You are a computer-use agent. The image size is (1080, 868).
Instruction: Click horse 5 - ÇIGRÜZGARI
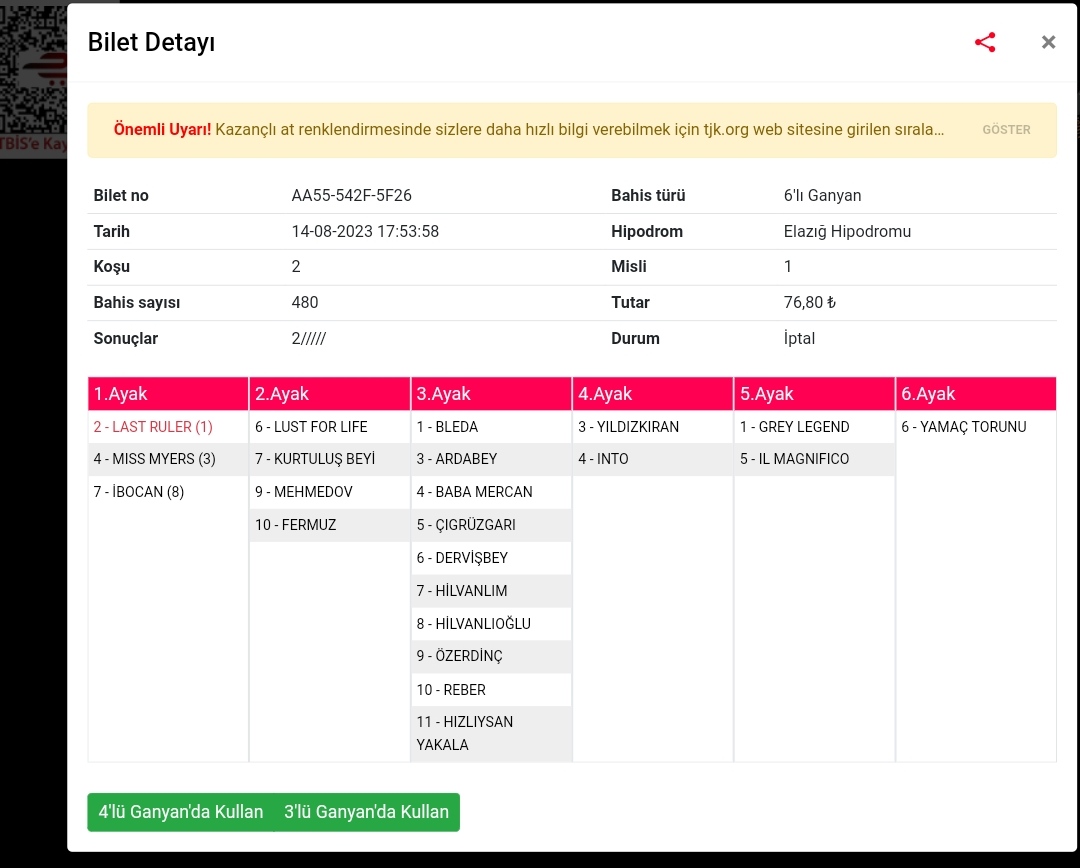(x=466, y=525)
